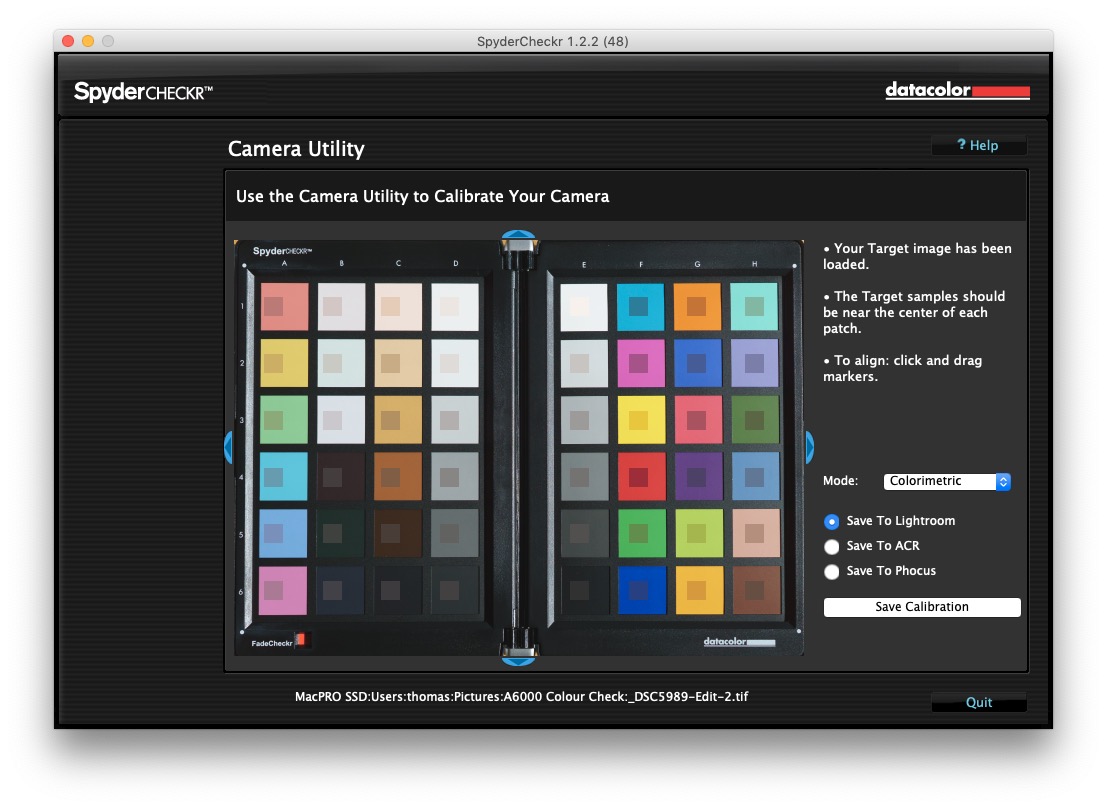Click the G3 coral red patch

698,419
